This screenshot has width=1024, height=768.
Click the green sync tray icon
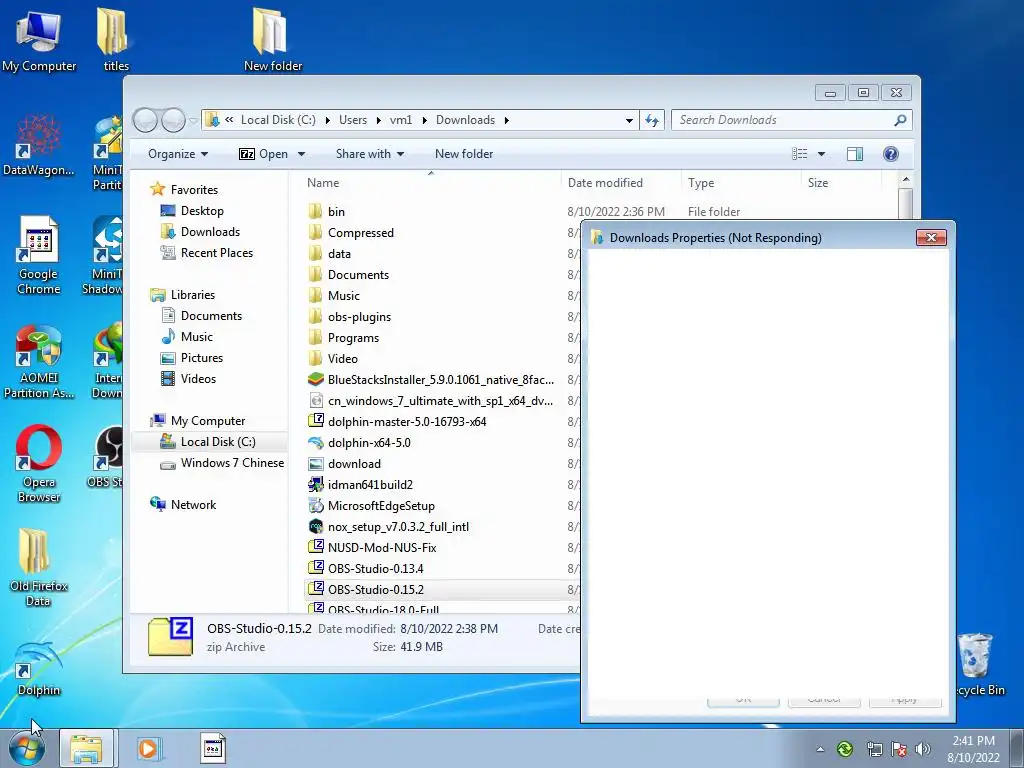[845, 749]
